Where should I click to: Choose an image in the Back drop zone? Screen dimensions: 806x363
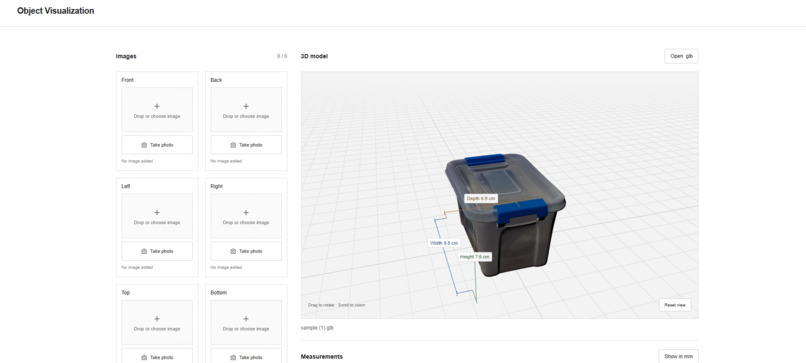click(246, 110)
